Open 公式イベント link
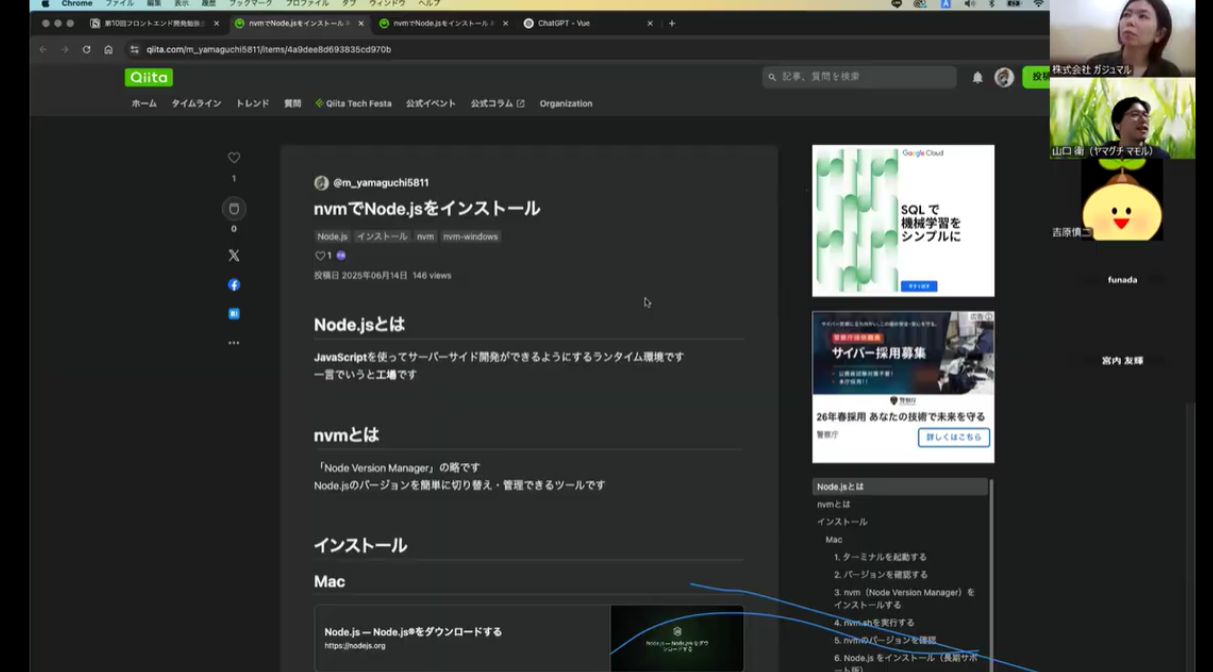 click(431, 103)
